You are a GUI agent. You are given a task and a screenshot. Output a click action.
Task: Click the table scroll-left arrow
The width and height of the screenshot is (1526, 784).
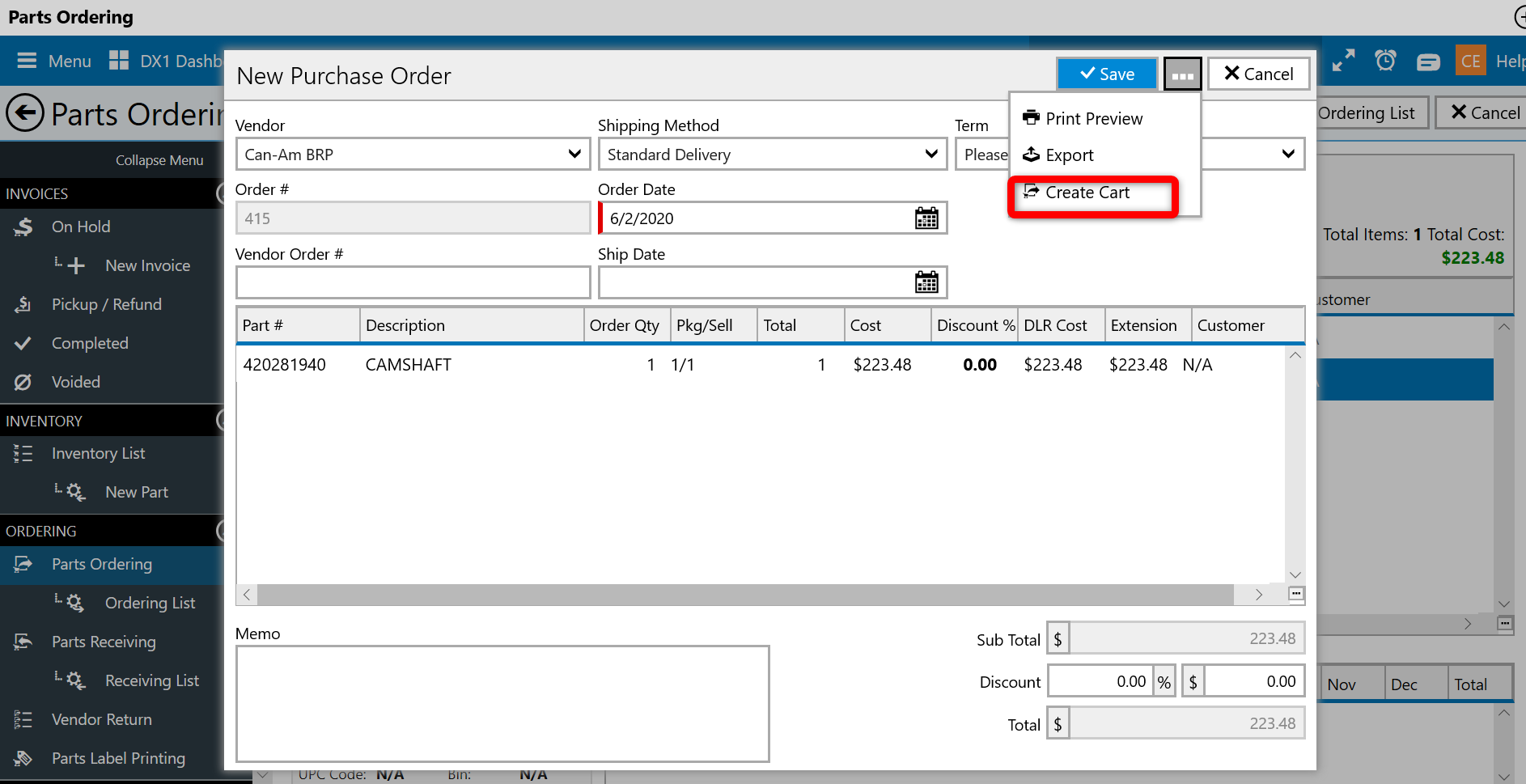(247, 595)
